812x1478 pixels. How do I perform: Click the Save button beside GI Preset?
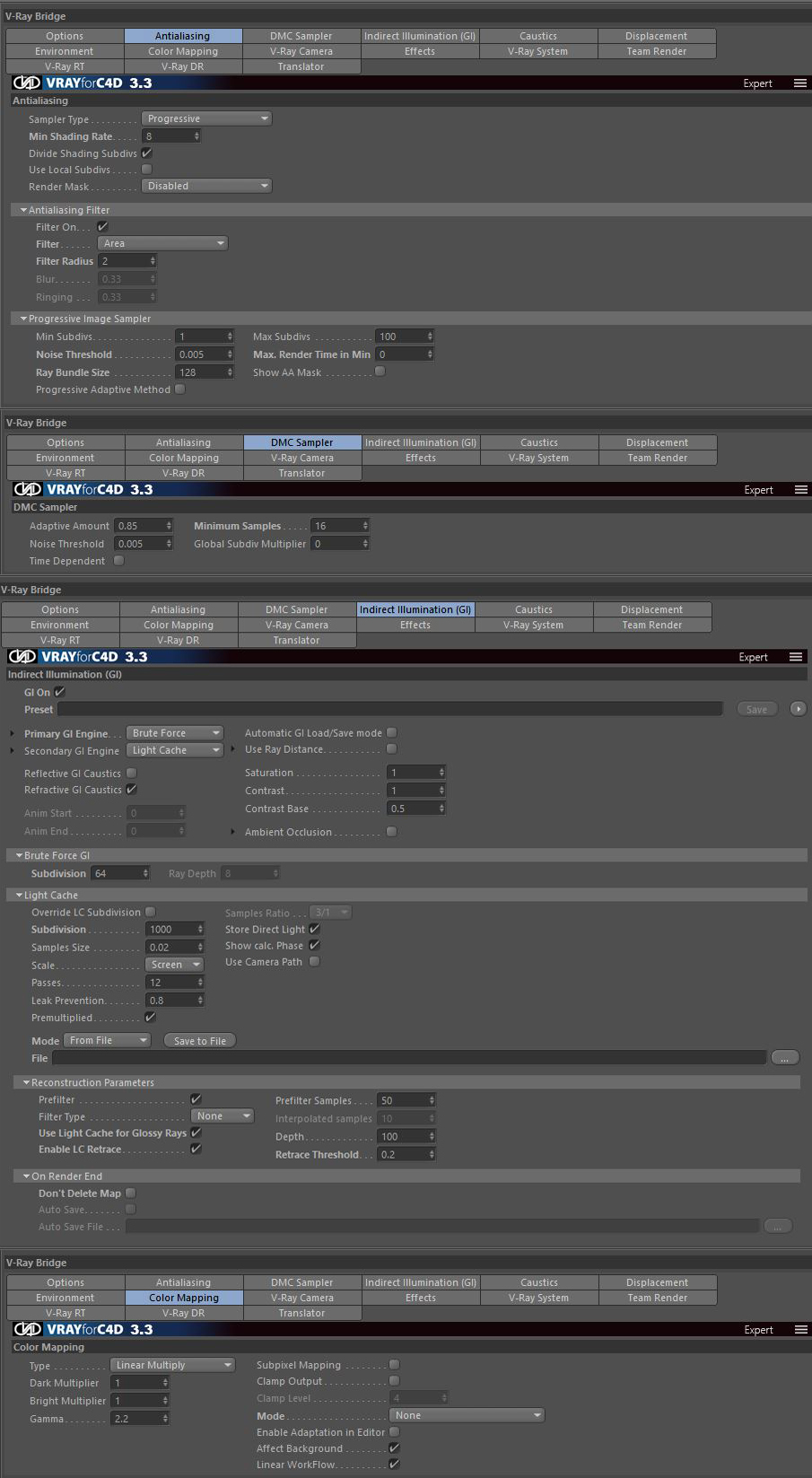click(757, 709)
